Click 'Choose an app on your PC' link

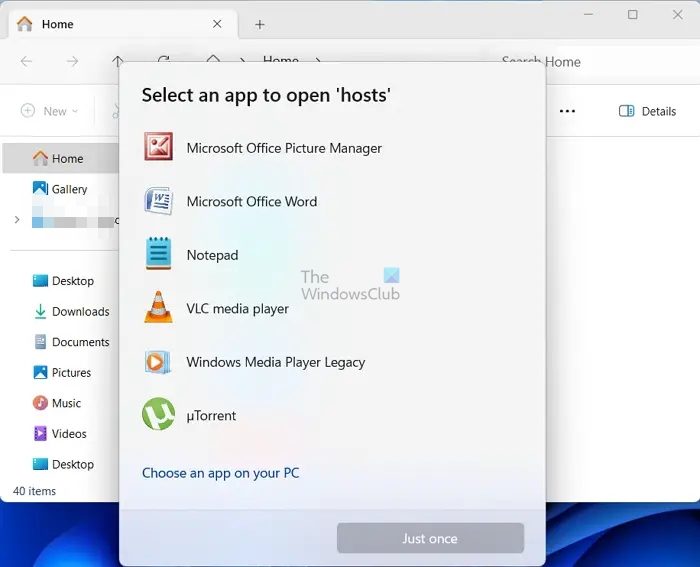220,473
